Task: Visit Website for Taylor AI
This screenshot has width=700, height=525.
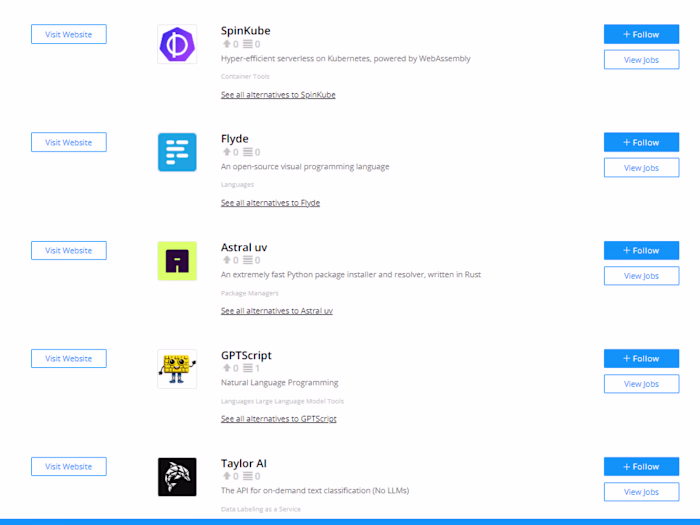Action: [69, 467]
